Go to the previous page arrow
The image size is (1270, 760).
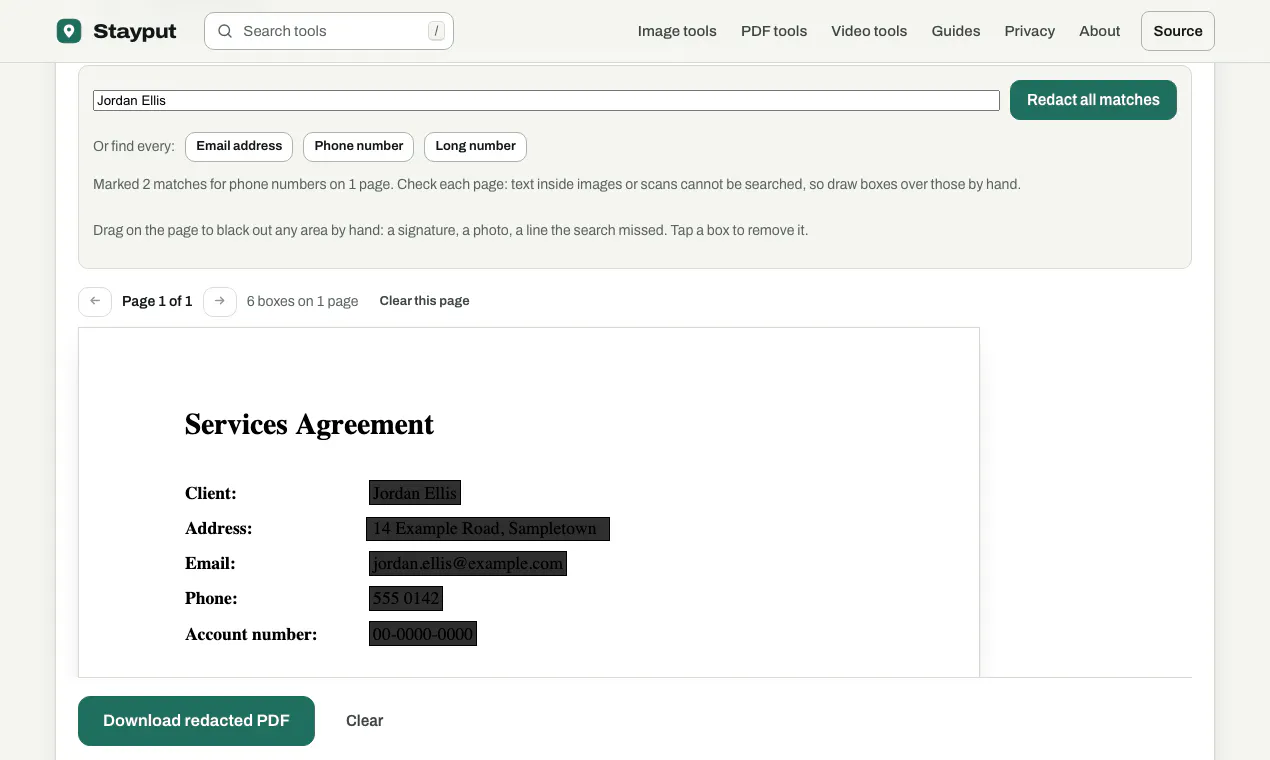(95, 301)
